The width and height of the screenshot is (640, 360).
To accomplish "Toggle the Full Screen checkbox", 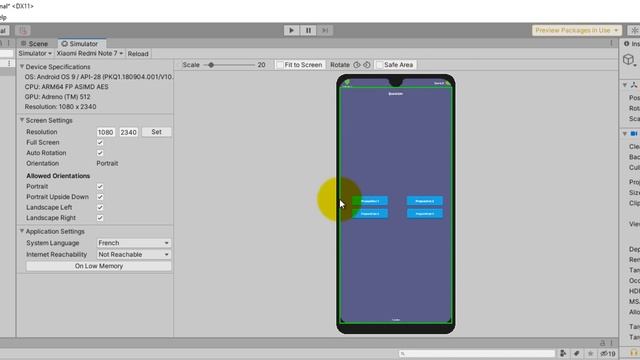I will [x=100, y=142].
